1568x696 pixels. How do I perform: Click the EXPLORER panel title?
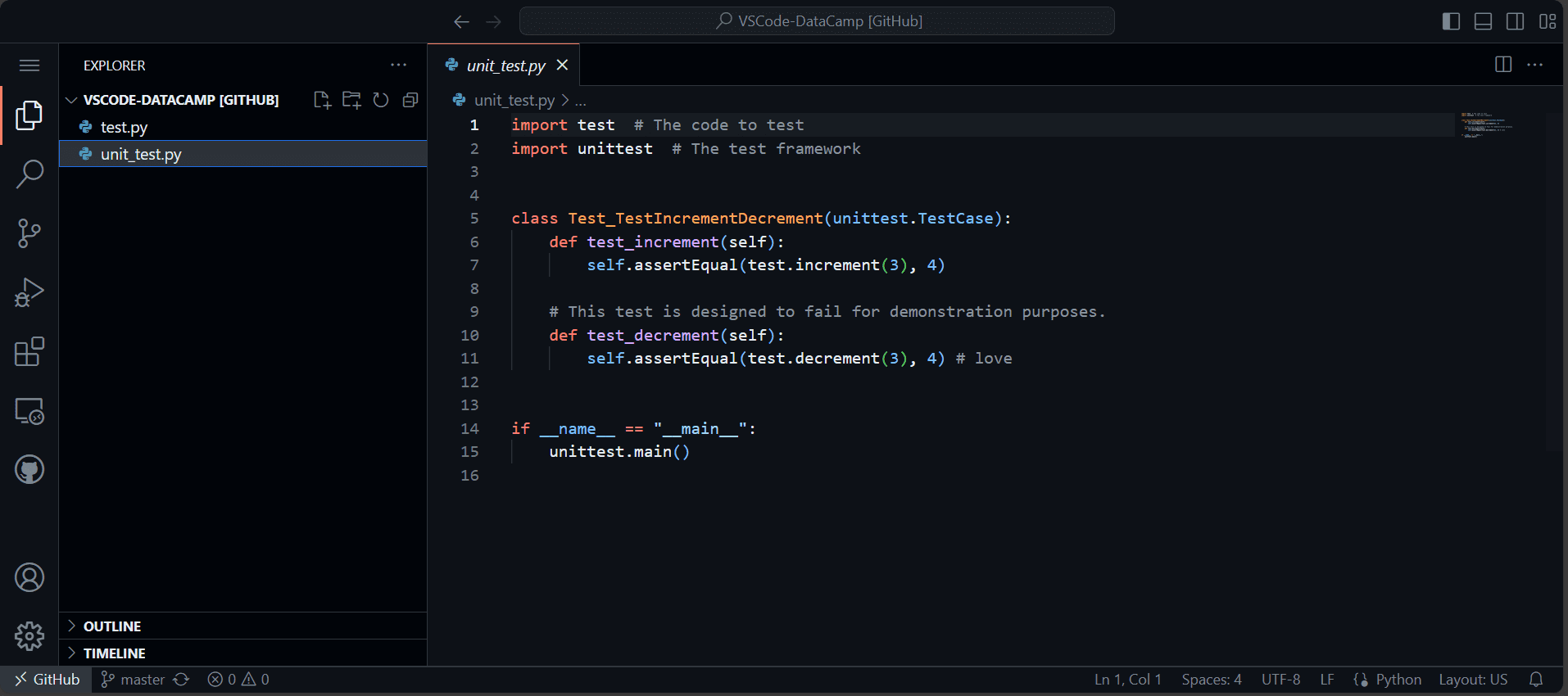114,66
